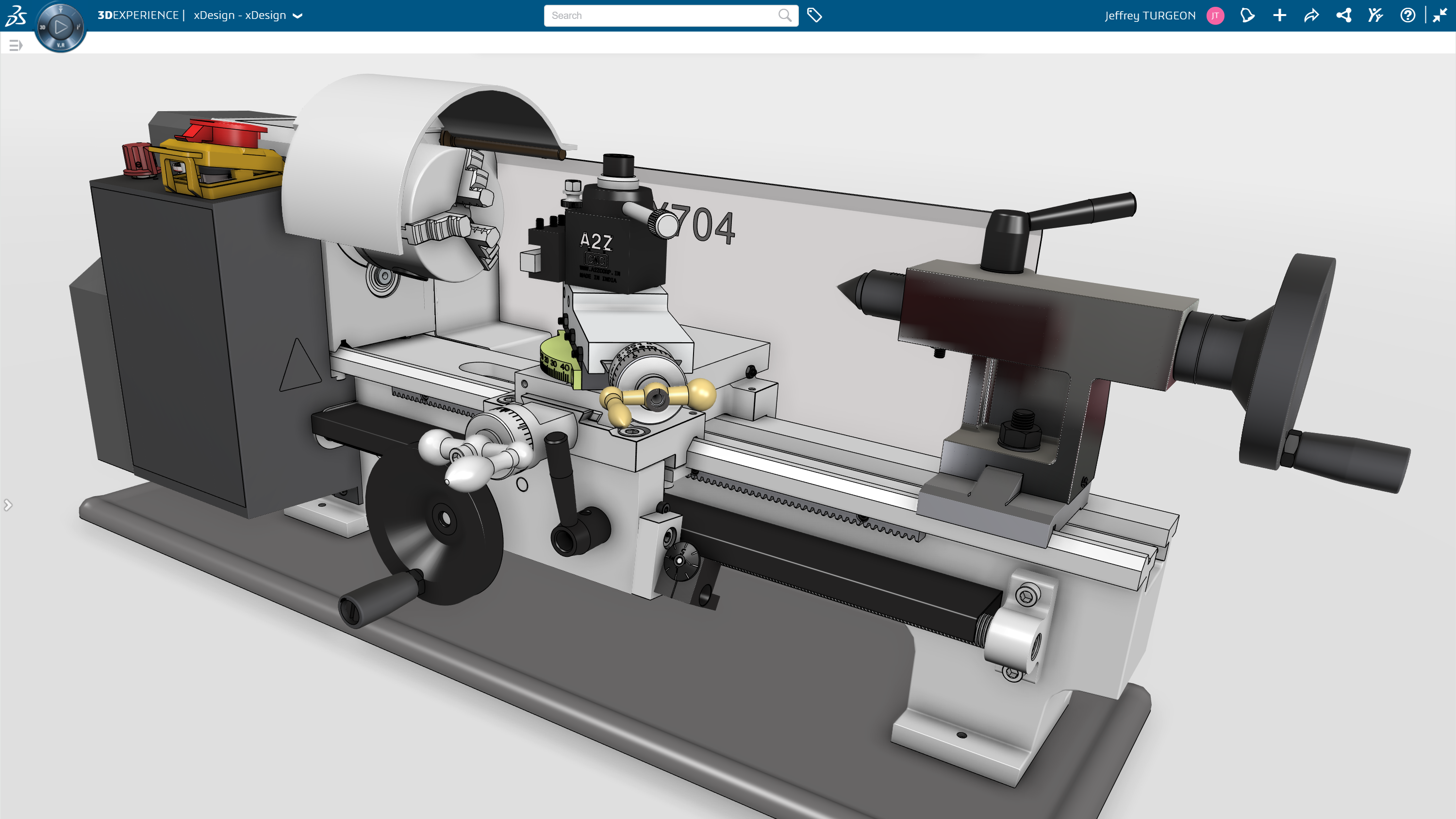This screenshot has width=1456, height=819.
Task: Click into the Search input field
Action: tap(662, 15)
